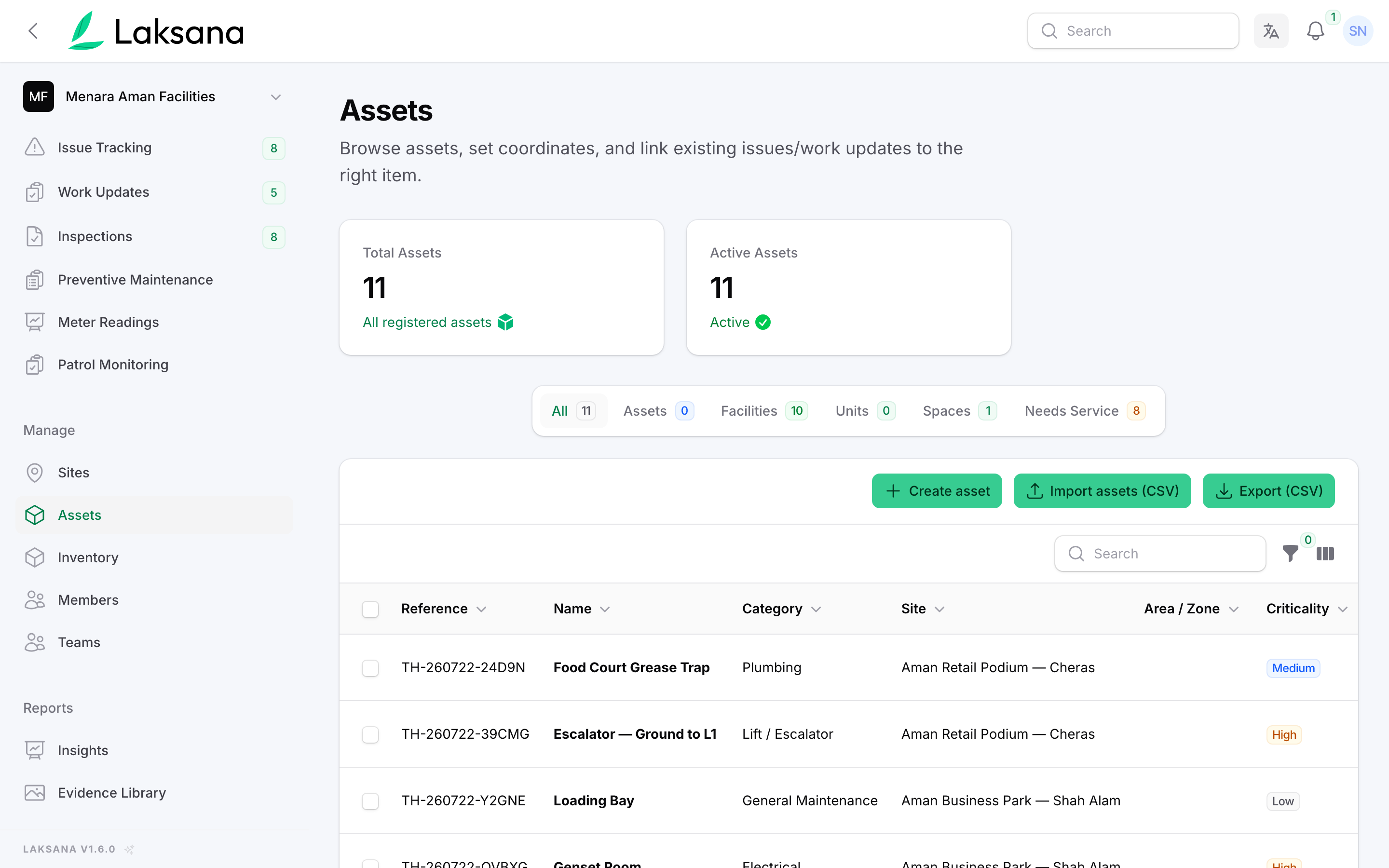Open the language translate icon

(x=1271, y=31)
